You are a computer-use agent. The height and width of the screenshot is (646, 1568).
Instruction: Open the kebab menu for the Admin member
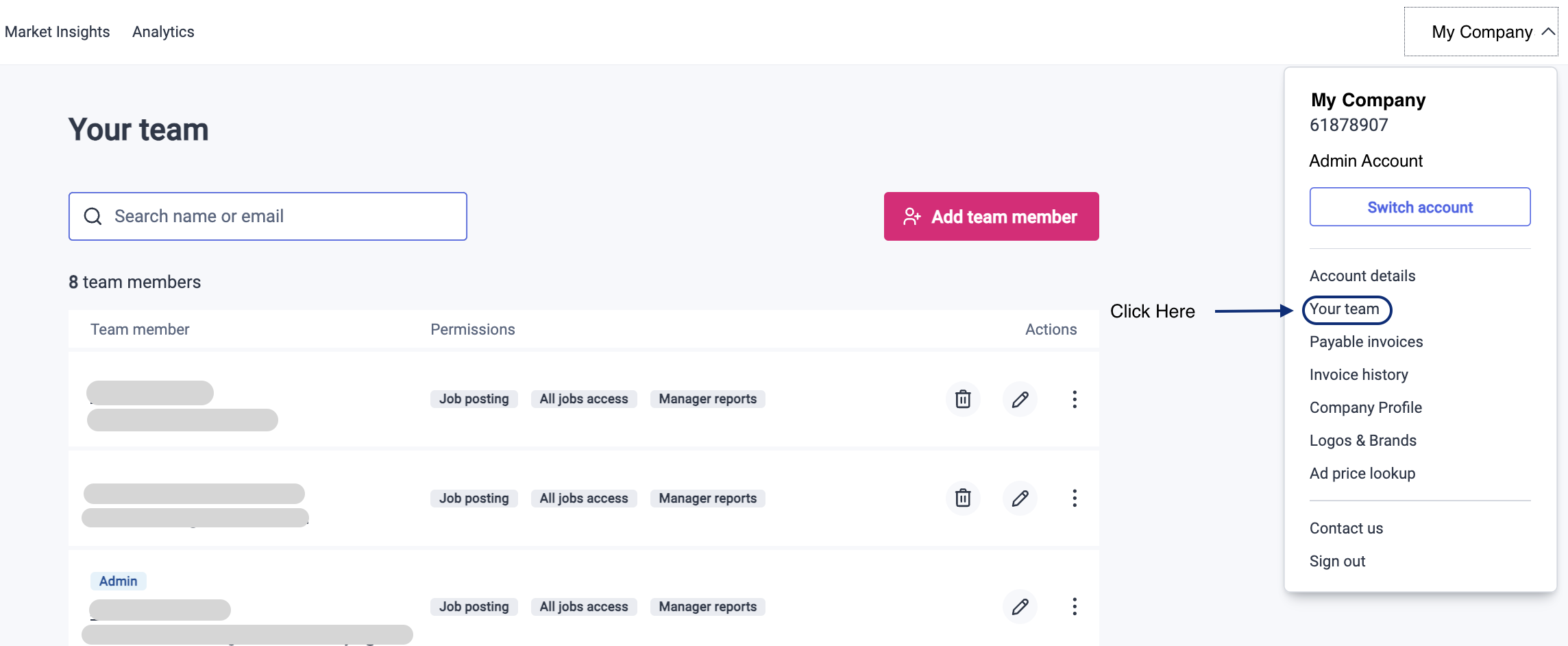1074,606
